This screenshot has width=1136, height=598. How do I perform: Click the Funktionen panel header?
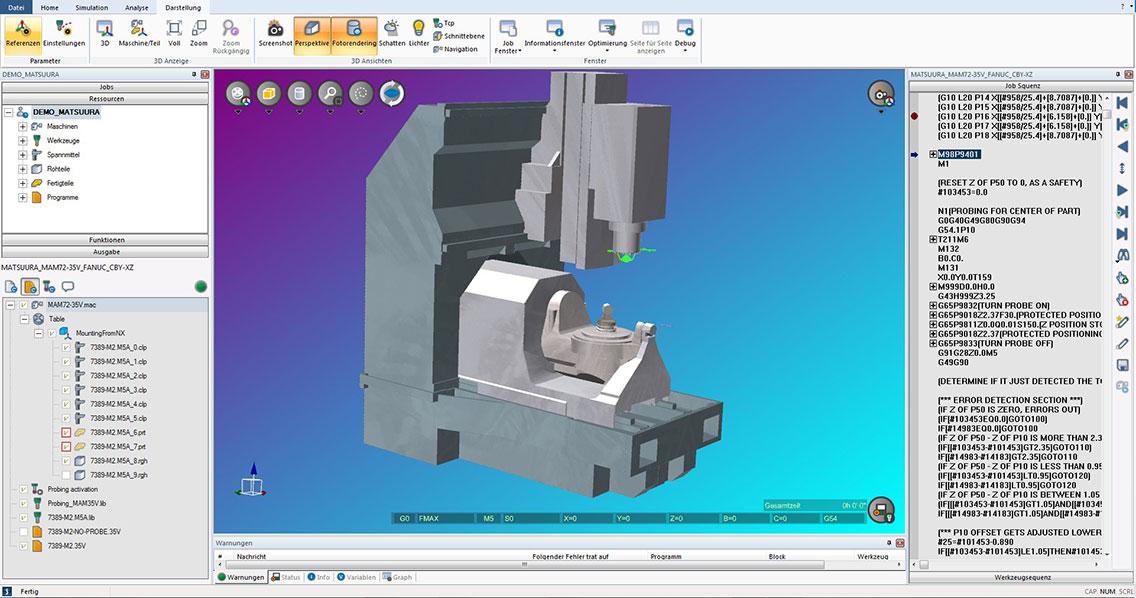(106, 240)
